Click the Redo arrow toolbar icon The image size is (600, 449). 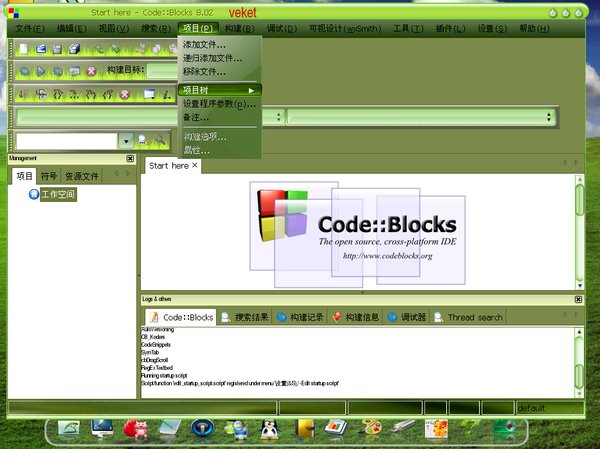(116, 49)
